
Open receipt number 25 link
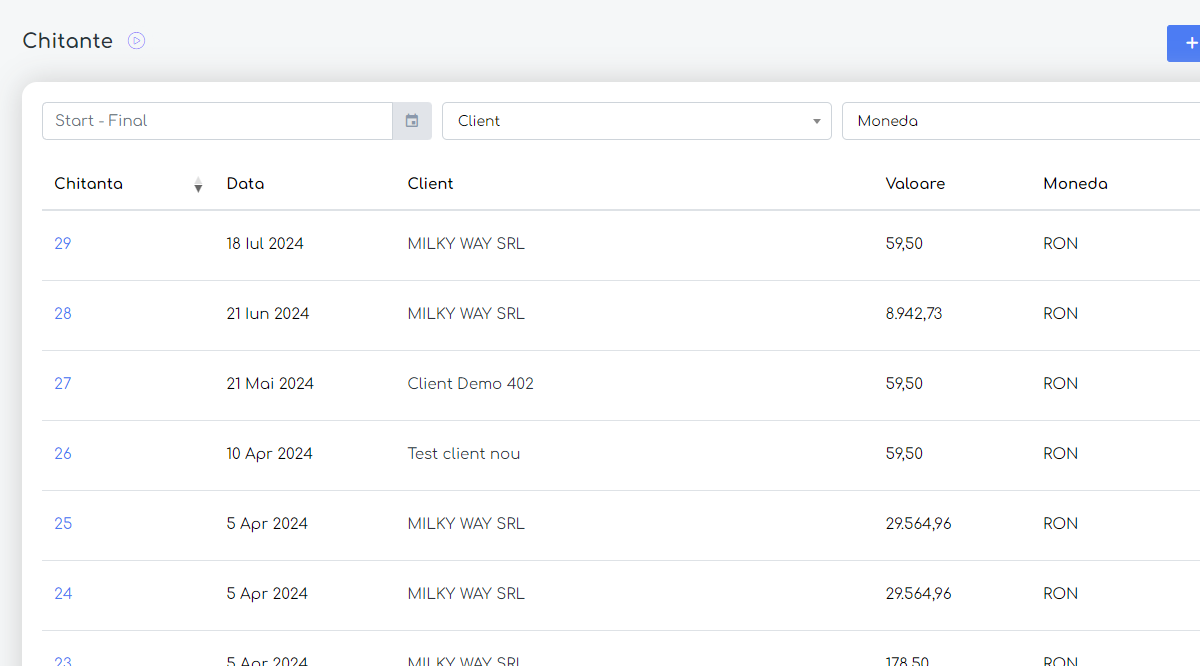63,524
